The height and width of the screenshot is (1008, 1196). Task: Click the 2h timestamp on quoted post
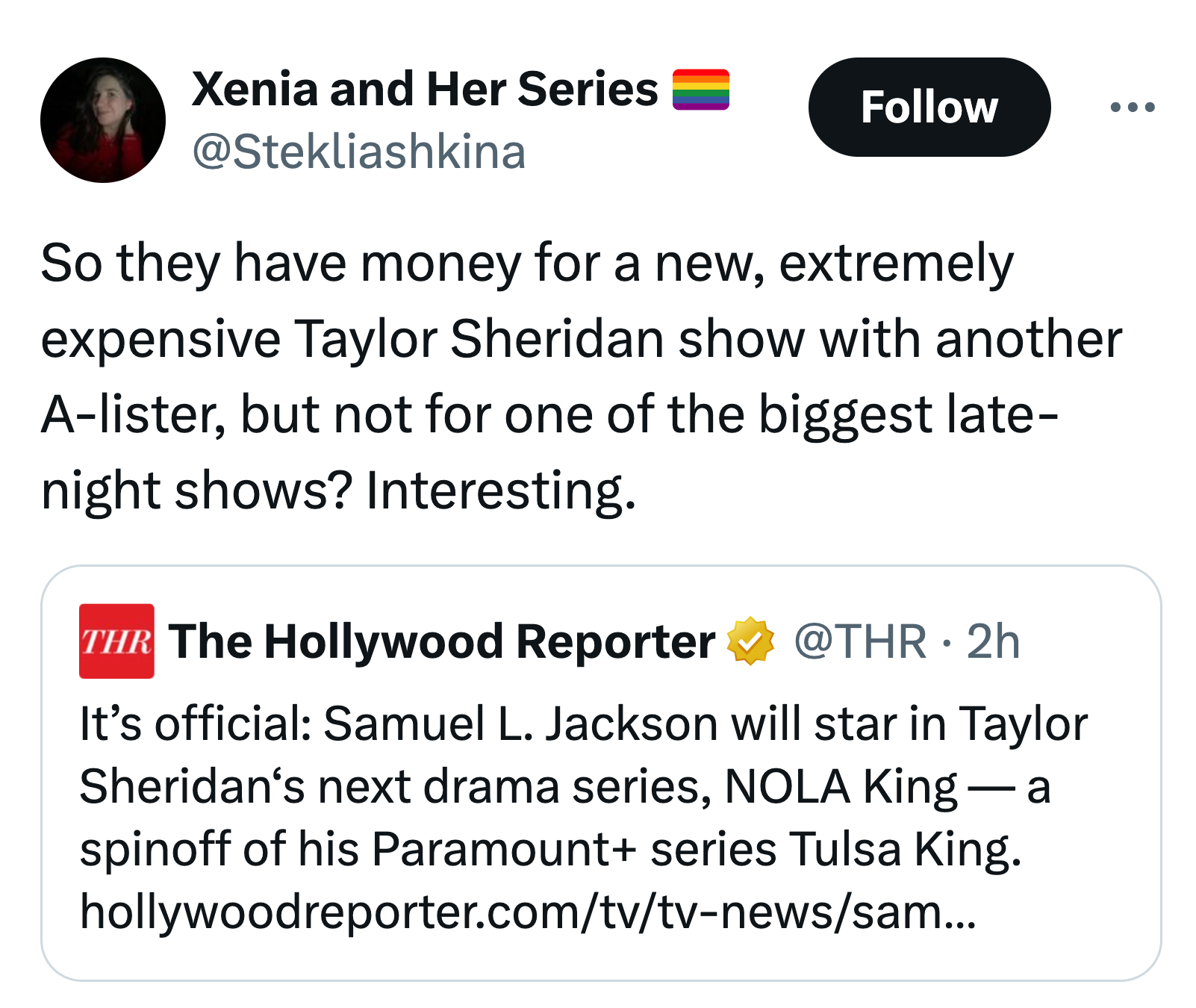tap(993, 641)
